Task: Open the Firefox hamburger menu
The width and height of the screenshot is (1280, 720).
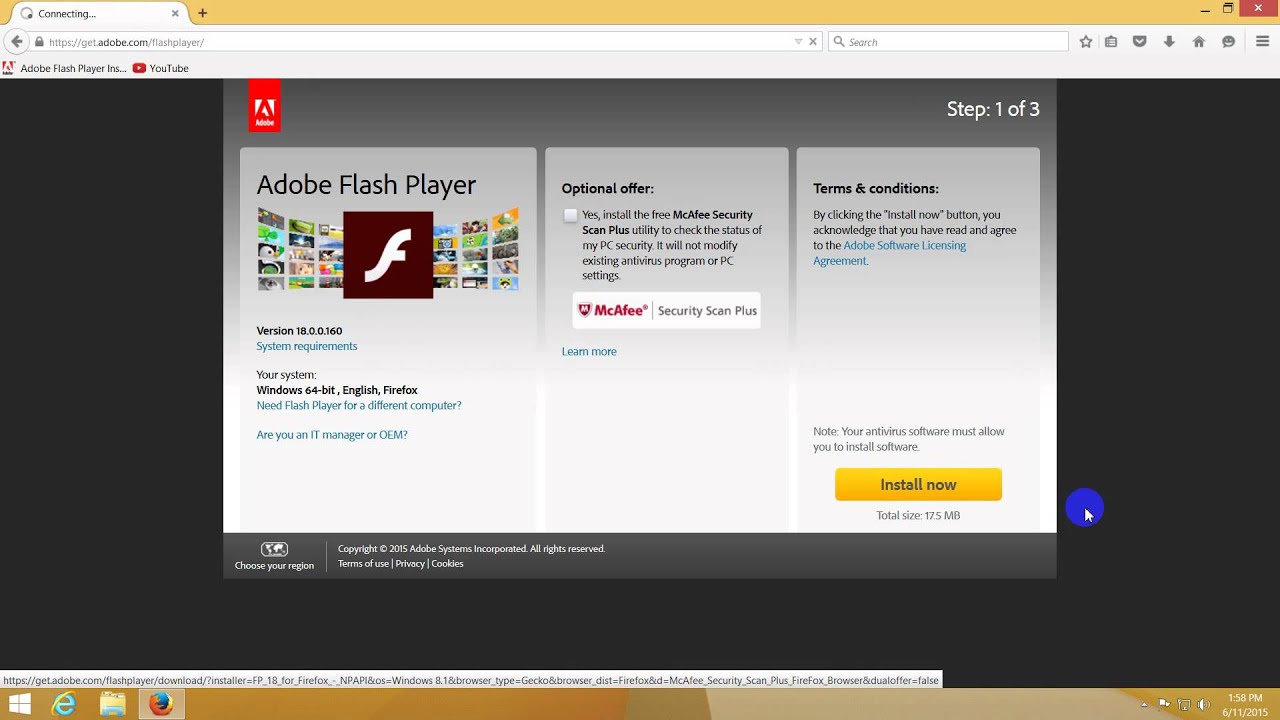Action: coord(1262,42)
